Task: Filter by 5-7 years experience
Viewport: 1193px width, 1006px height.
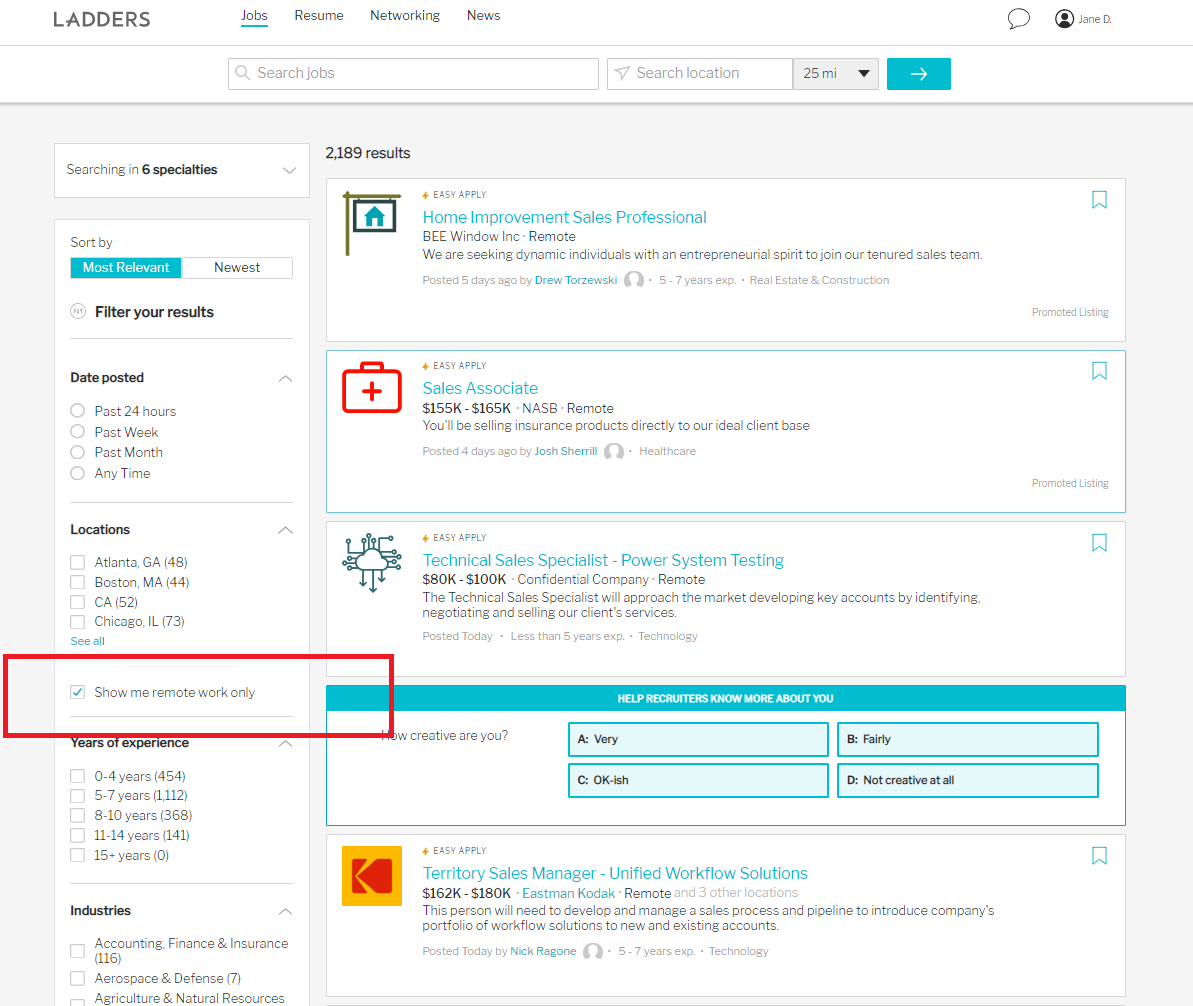Action: [x=78, y=796]
